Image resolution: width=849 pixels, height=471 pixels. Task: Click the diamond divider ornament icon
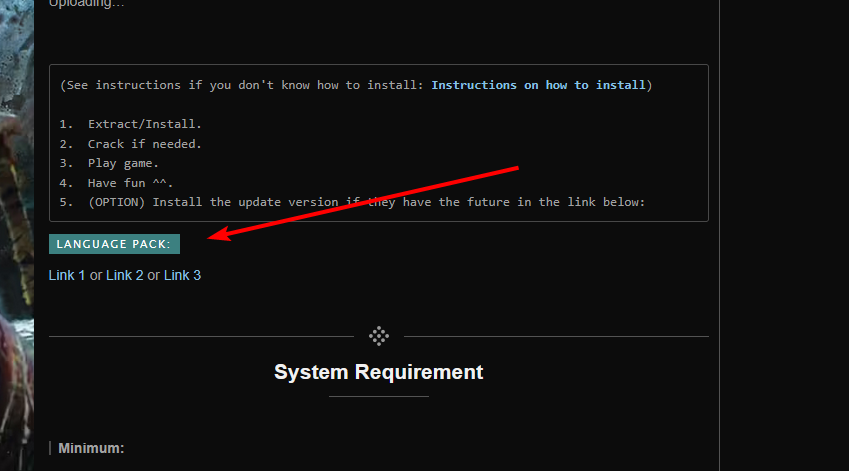[379, 336]
